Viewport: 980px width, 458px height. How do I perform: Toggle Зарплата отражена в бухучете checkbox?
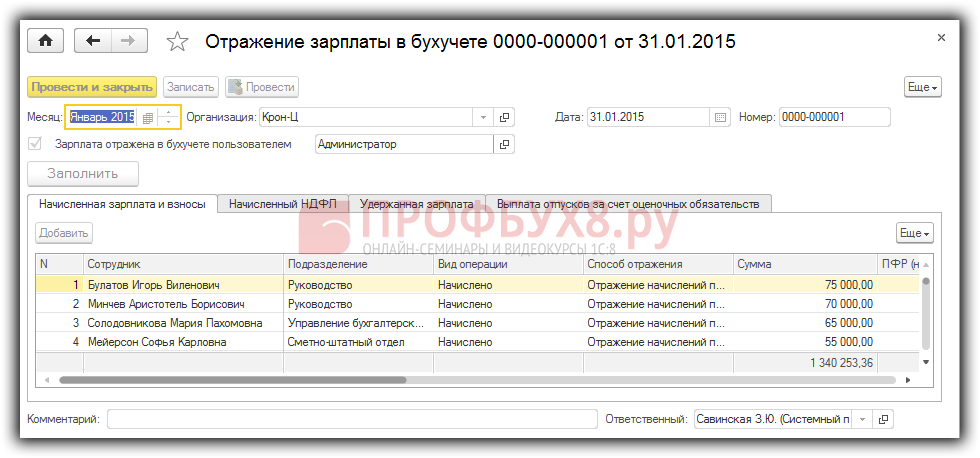pos(35,144)
